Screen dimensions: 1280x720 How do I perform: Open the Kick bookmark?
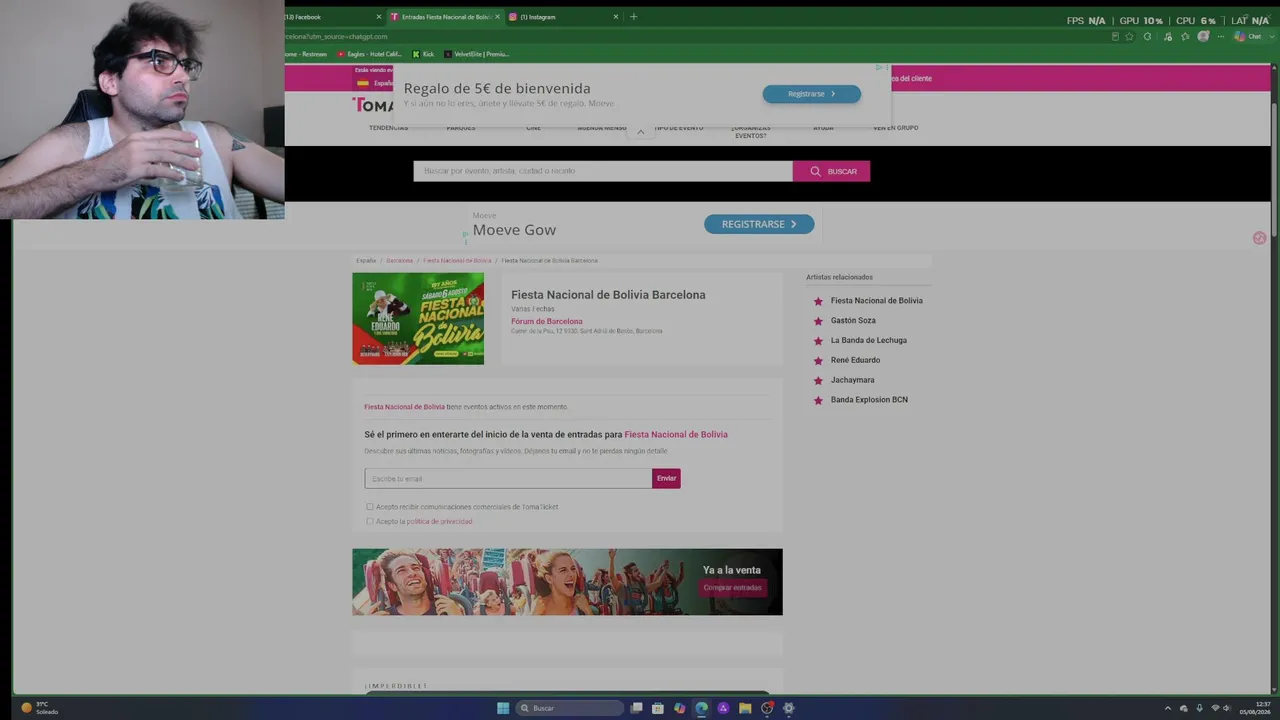tap(424, 54)
